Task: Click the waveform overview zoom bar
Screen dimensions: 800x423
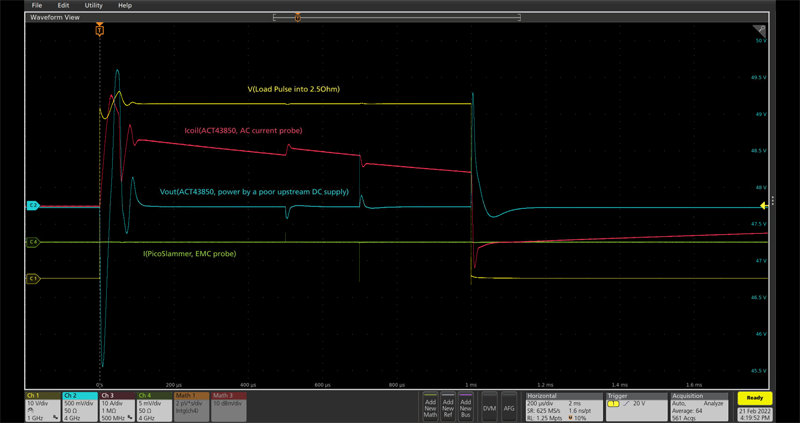Action: pyautogui.click(x=397, y=18)
